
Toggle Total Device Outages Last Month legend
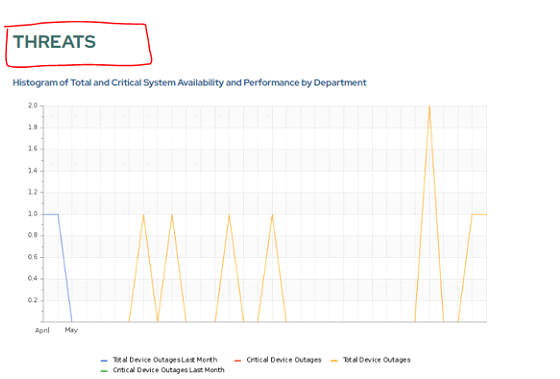click(165, 360)
